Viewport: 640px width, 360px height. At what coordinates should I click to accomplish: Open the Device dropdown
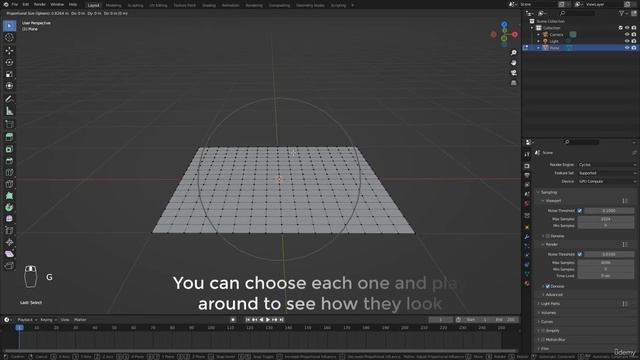(x=607, y=181)
